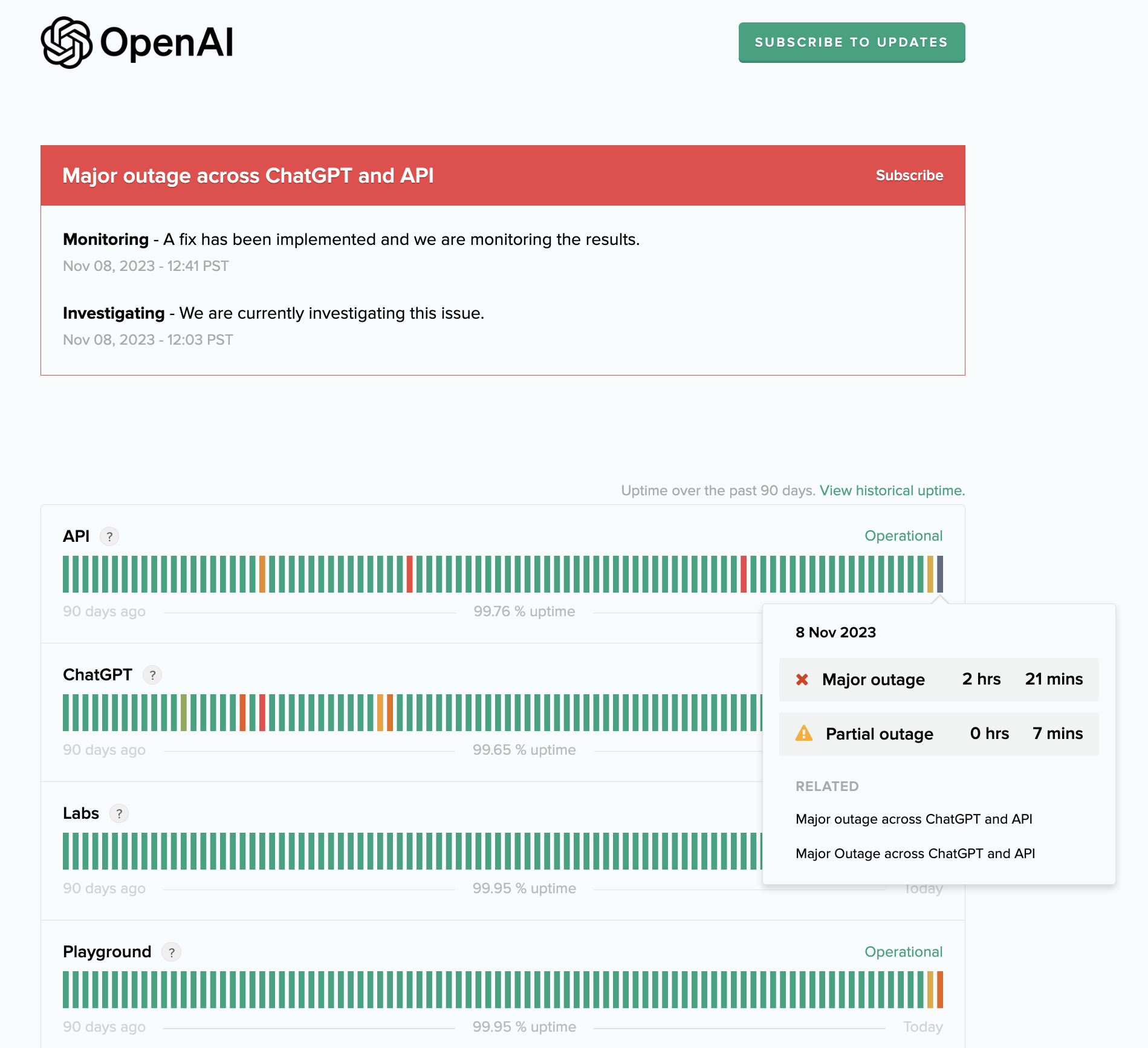
Task: Click the RELATED heading in the tooltip
Action: [827, 786]
